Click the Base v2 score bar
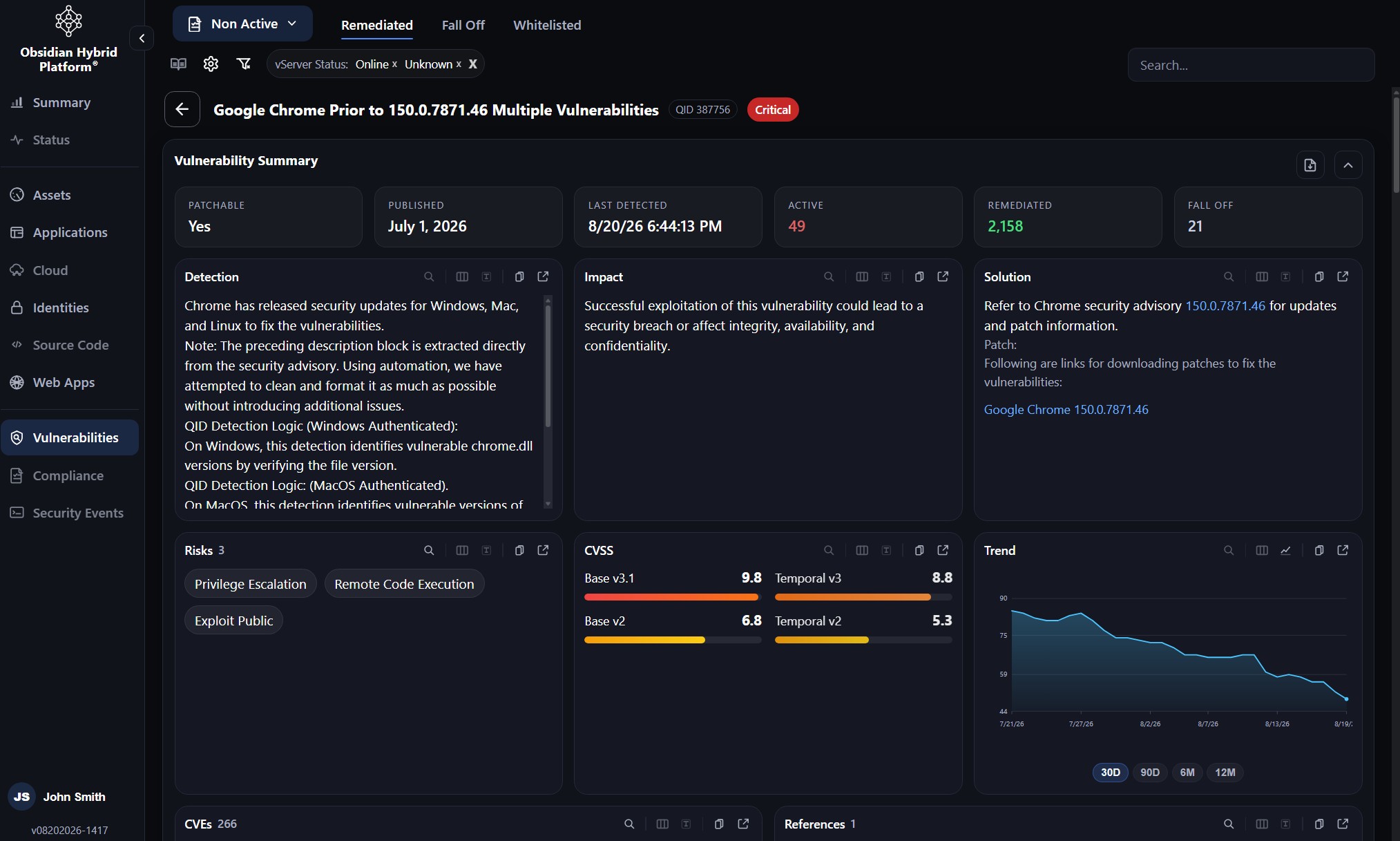1400x841 pixels. coord(673,640)
